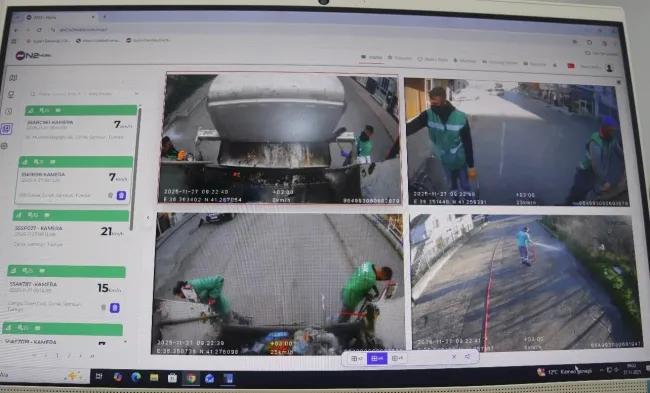Open the map icon in left sidebar

(x=13, y=78)
